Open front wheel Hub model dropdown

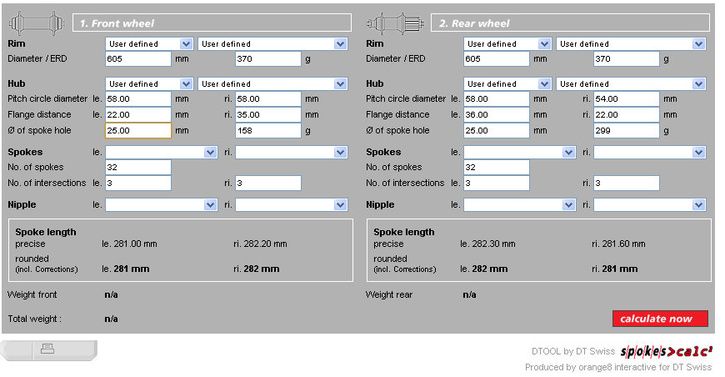coord(273,84)
